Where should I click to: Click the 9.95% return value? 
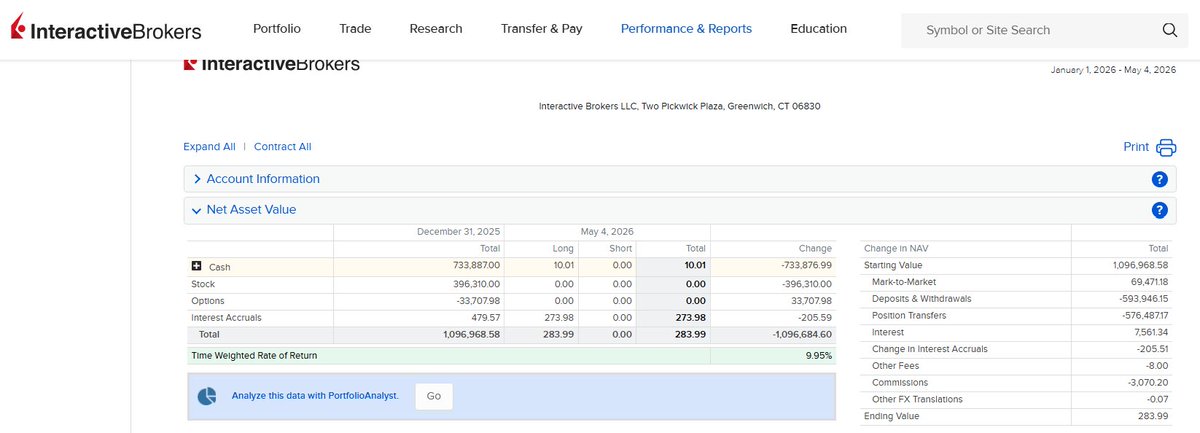point(818,356)
